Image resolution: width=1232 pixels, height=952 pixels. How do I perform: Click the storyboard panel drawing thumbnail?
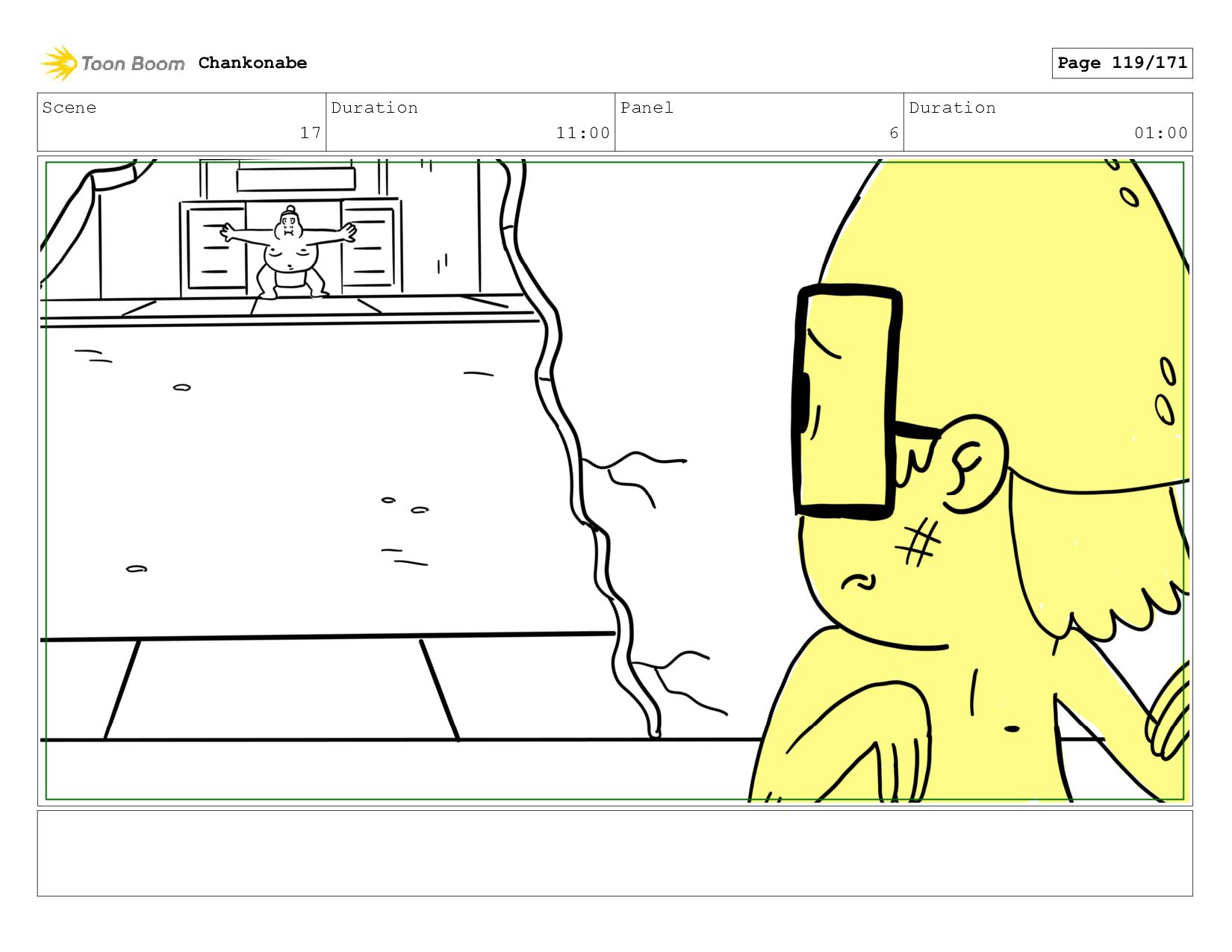(615, 481)
